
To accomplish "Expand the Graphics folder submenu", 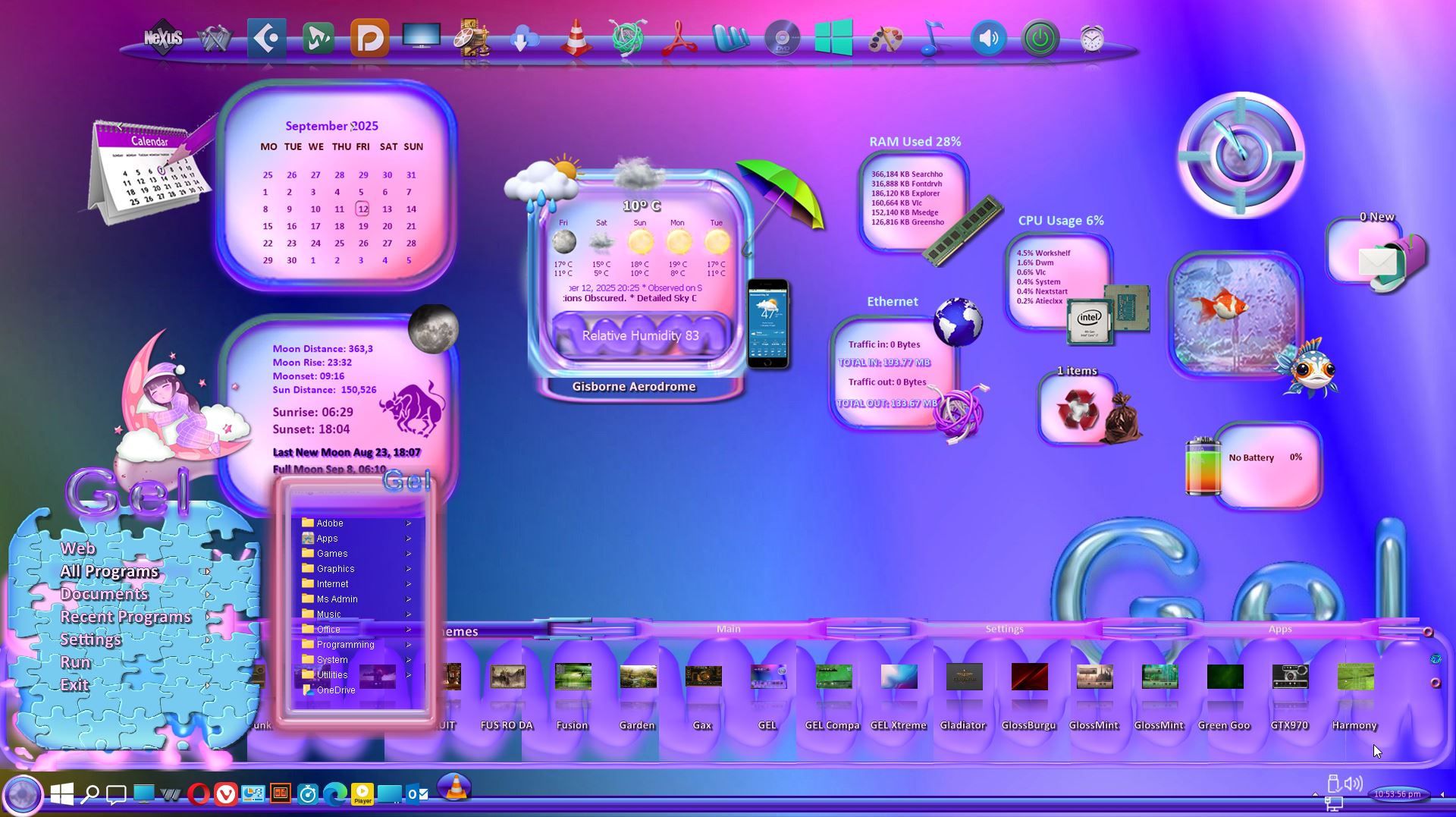I will pos(335,569).
